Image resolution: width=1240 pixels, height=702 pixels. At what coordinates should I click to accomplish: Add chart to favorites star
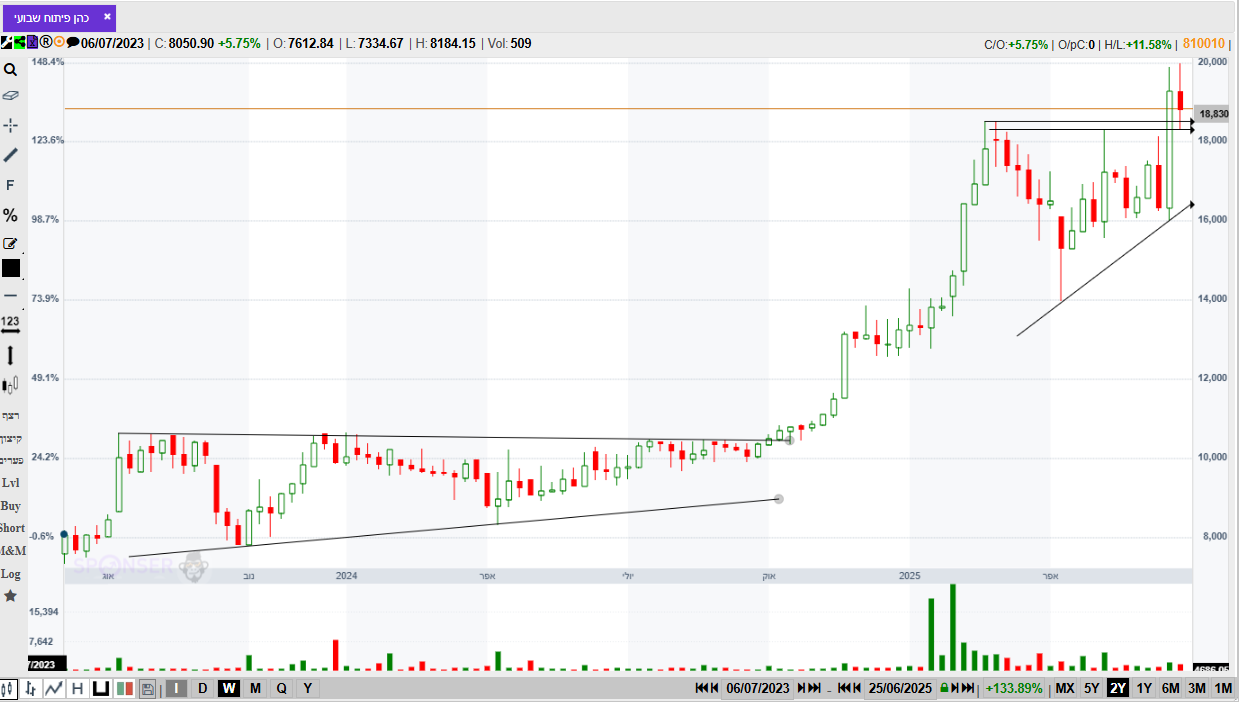click(x=10, y=596)
